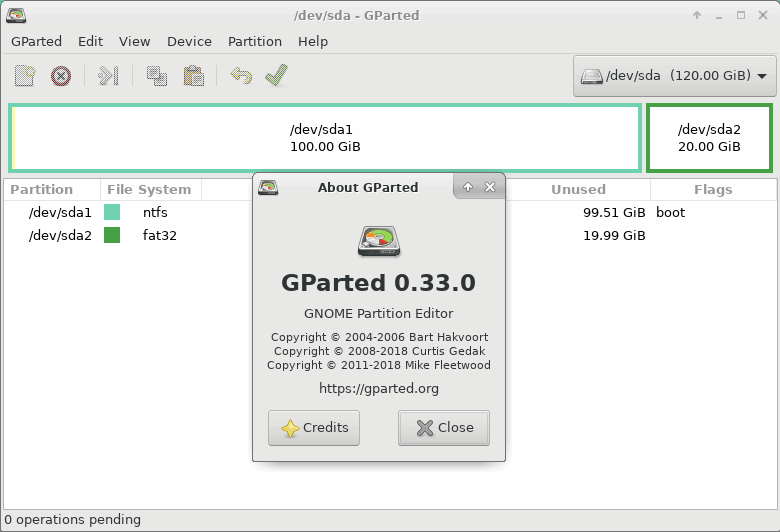The width and height of the screenshot is (780, 532).
Task: Click the Partition column header
Action: [52, 190]
